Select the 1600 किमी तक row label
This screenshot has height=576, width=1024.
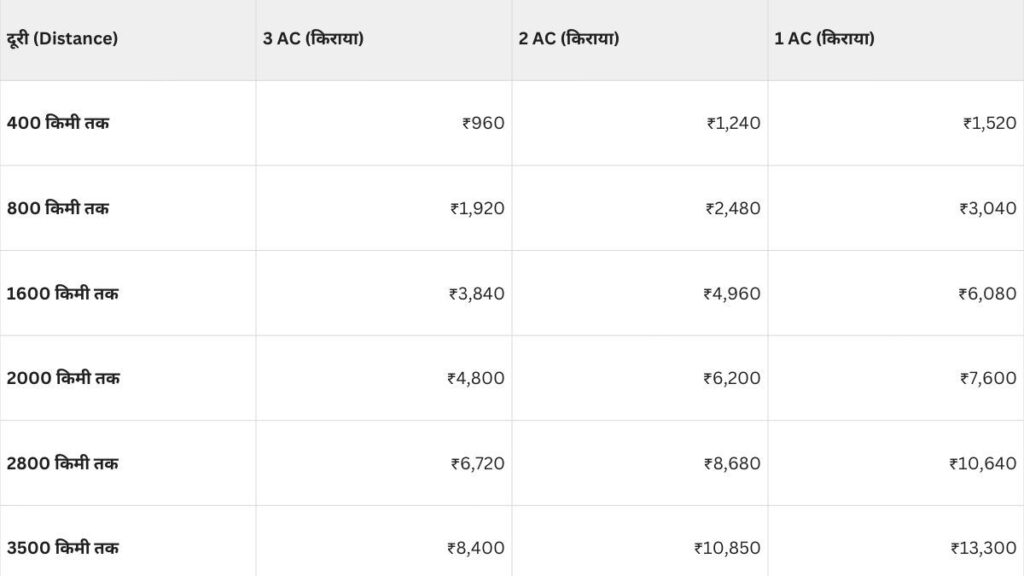pos(63,294)
